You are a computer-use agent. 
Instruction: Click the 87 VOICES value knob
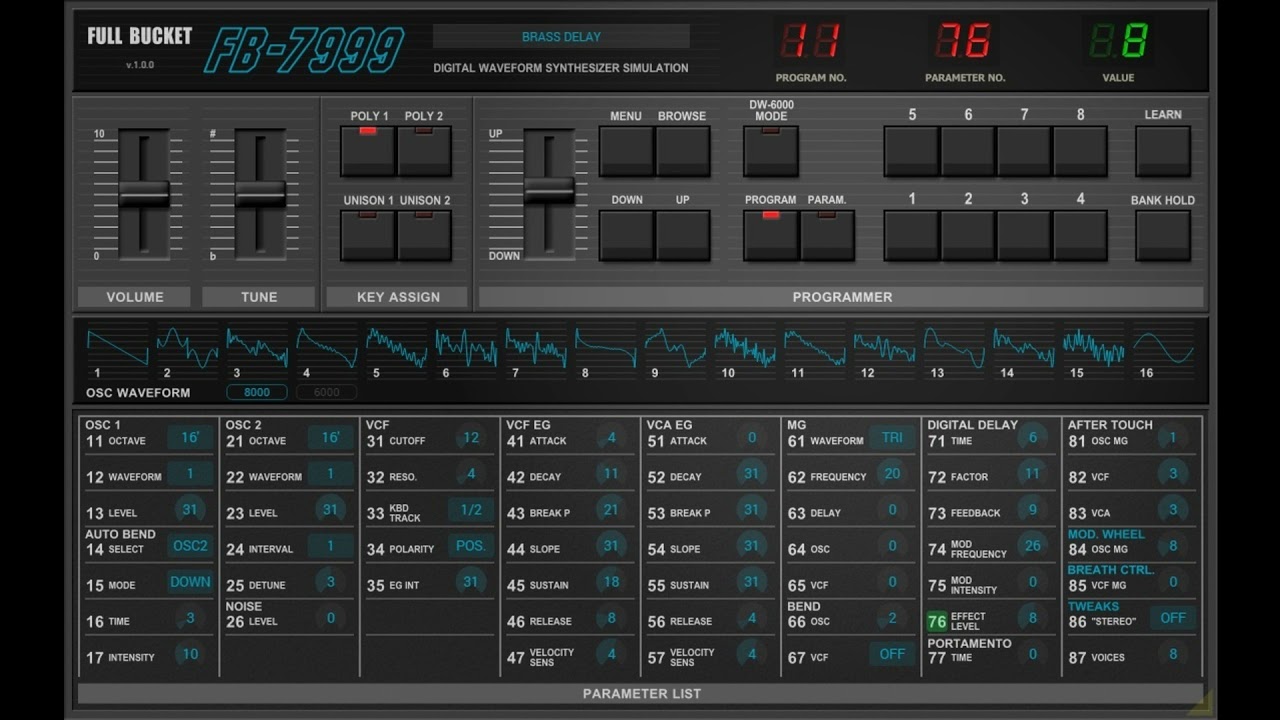[1173, 654]
